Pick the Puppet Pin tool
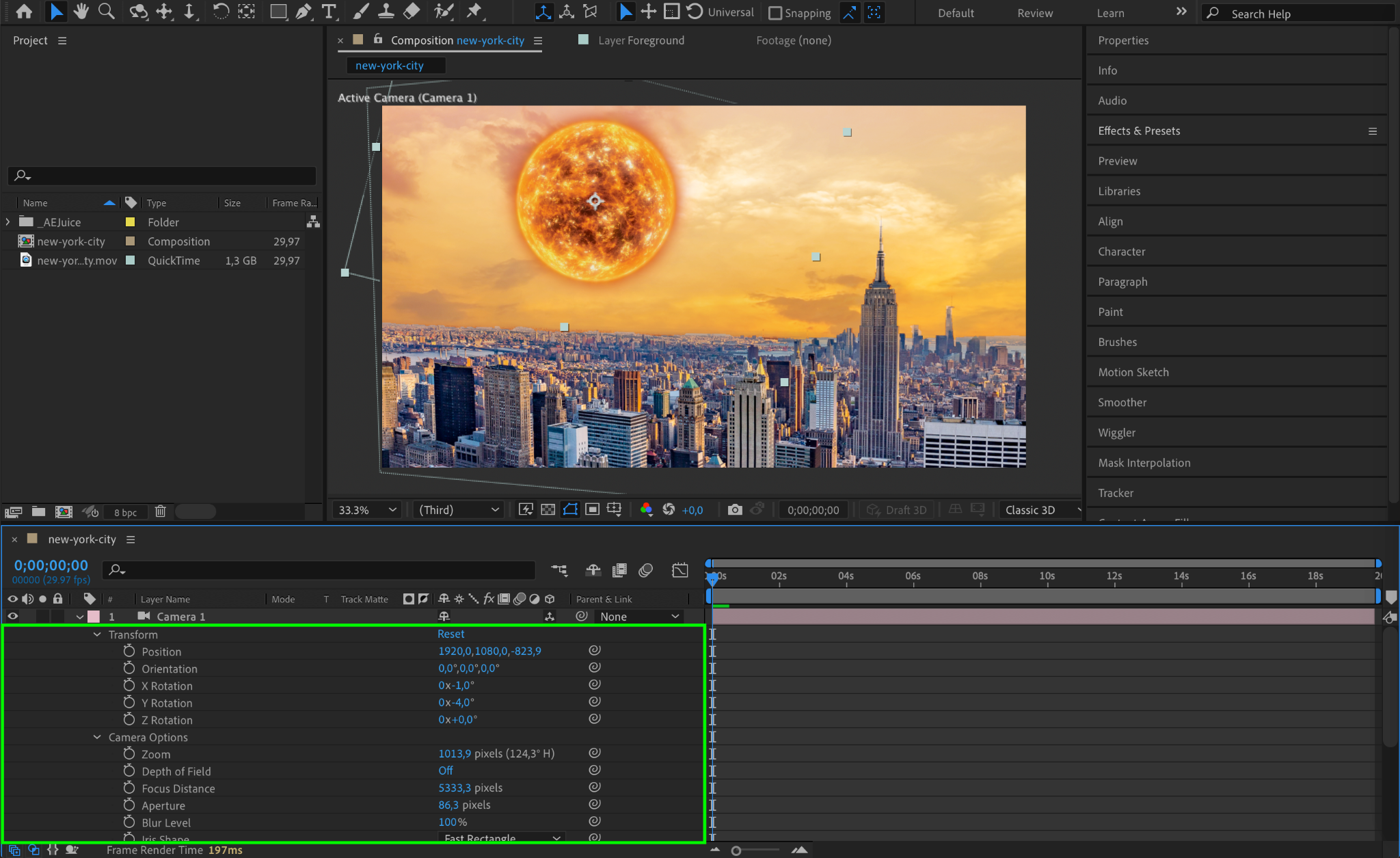1400x858 pixels. coord(473,12)
